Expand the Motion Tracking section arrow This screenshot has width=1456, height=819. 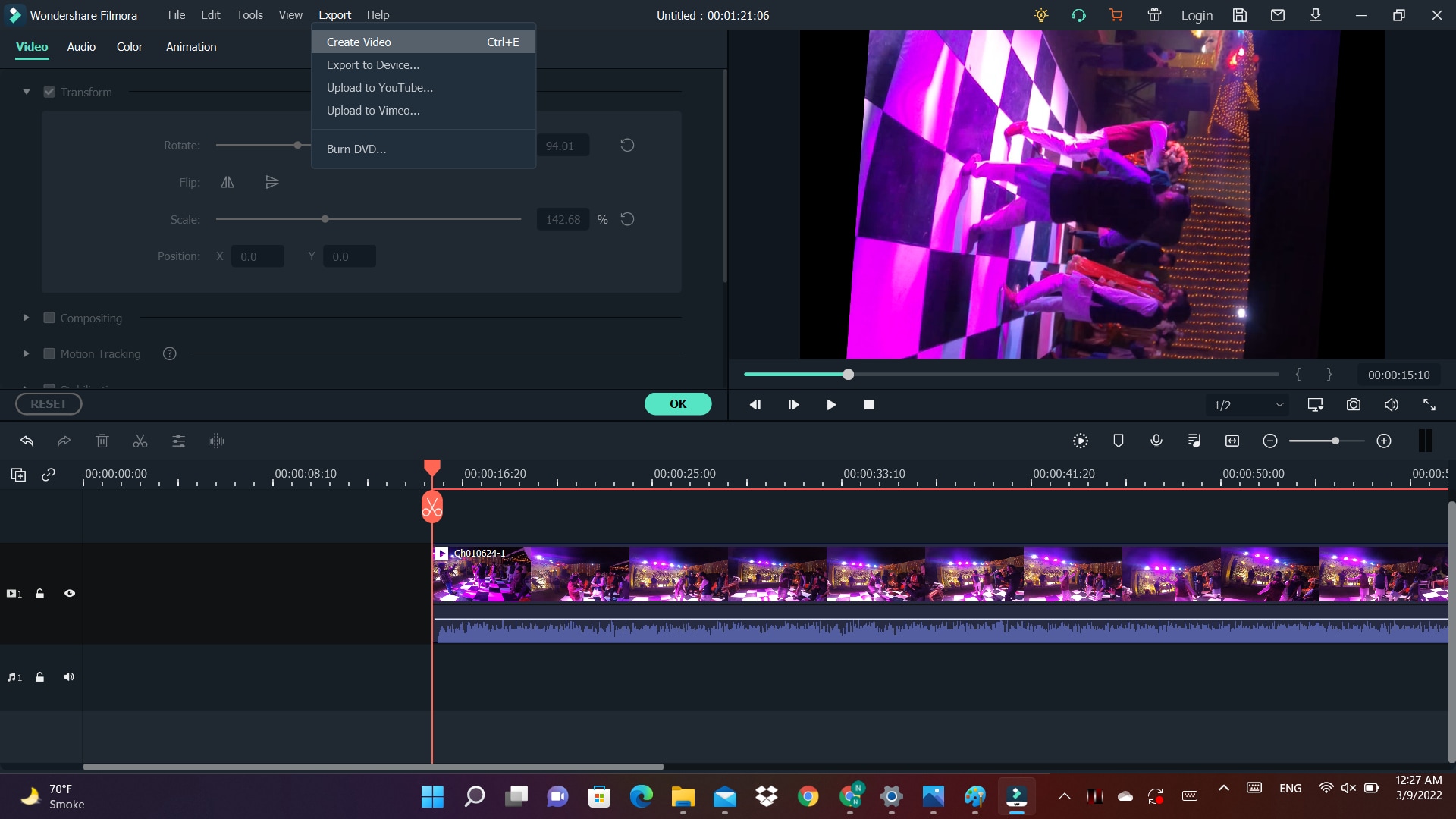coord(26,353)
